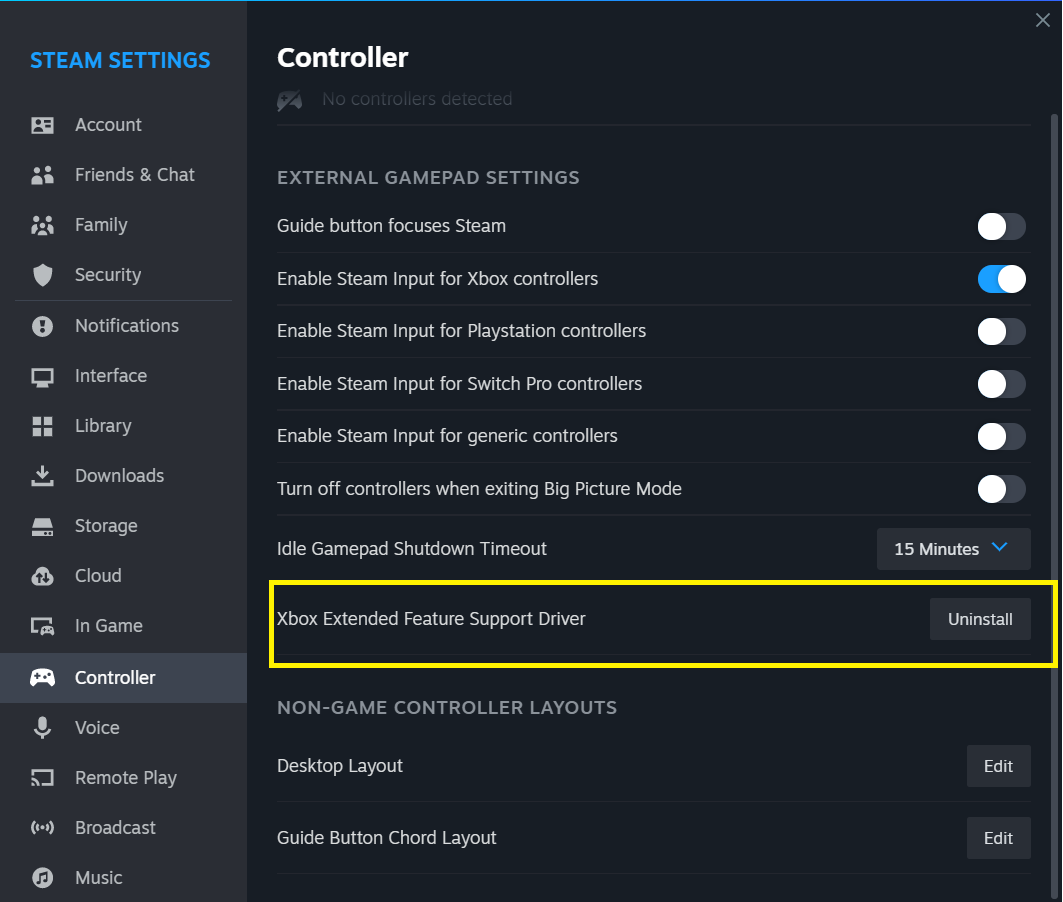Close the Steam Settings window
The image size is (1063, 902).
pos(1042,20)
